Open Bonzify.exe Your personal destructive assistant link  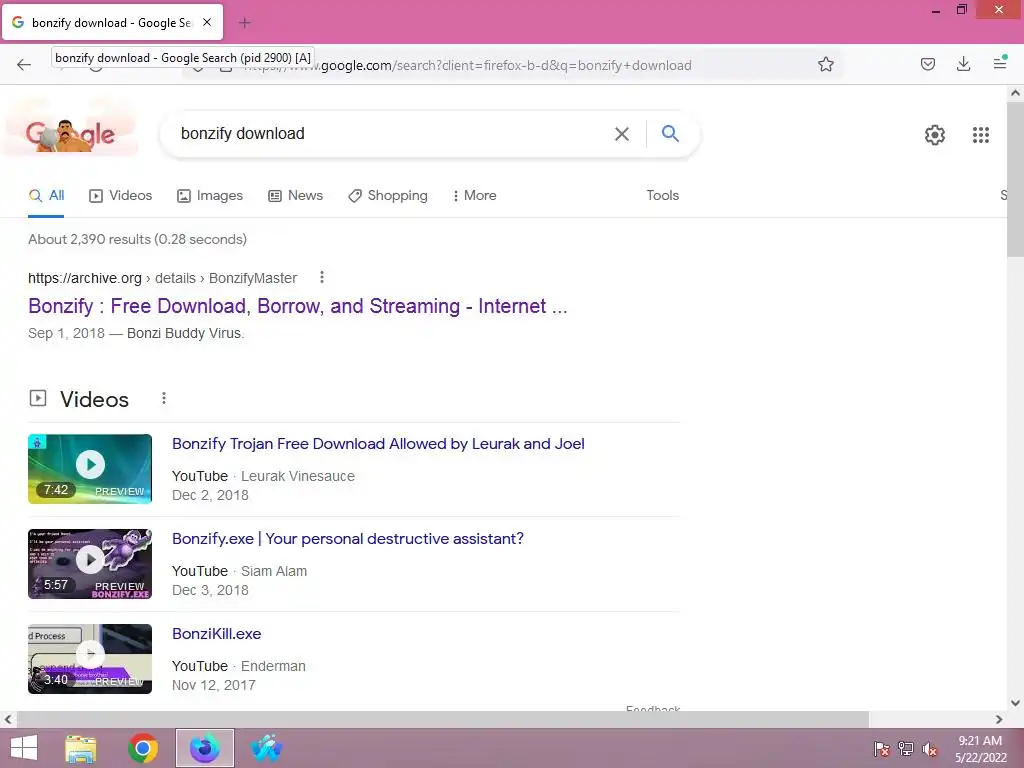coord(347,539)
